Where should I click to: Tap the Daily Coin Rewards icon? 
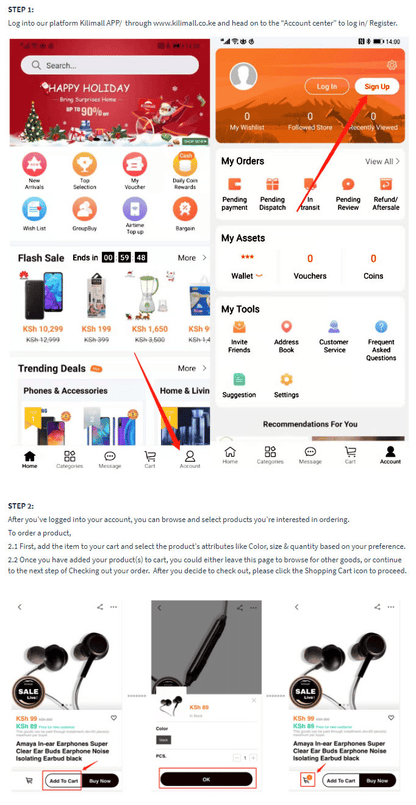(x=185, y=165)
